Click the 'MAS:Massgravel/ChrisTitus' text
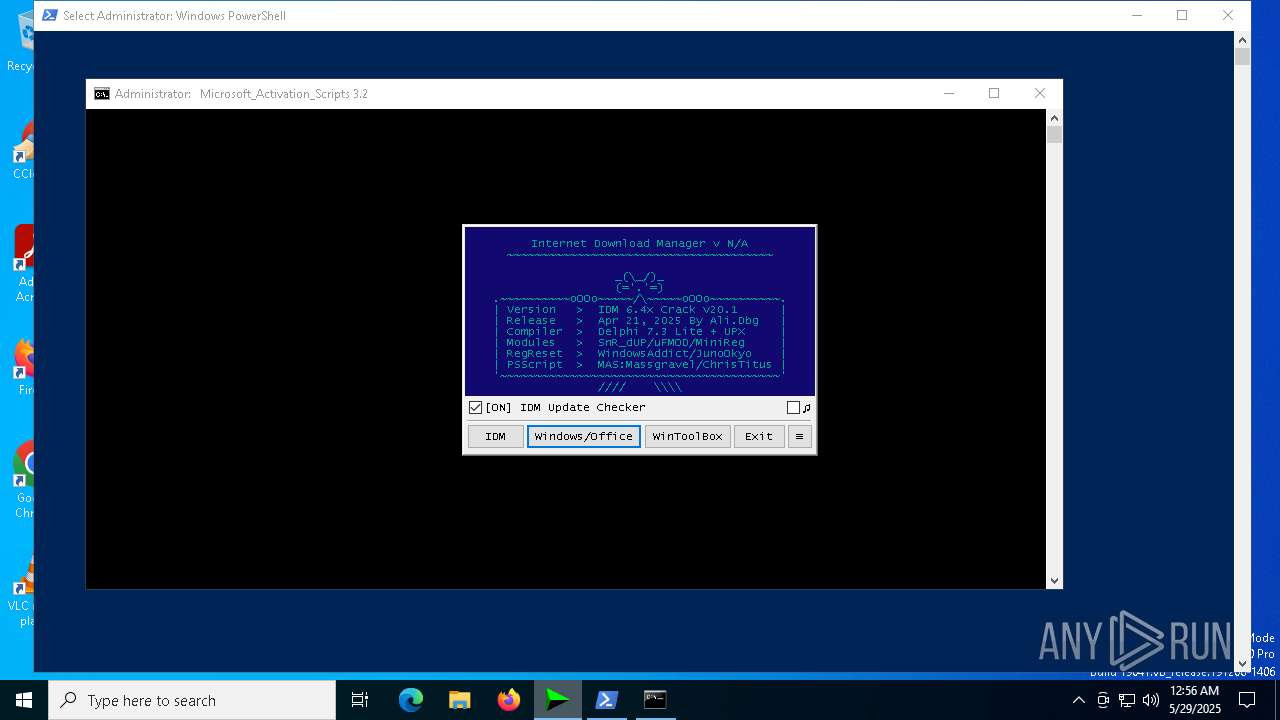Image resolution: width=1280 pixels, height=720 pixels. pos(685,365)
